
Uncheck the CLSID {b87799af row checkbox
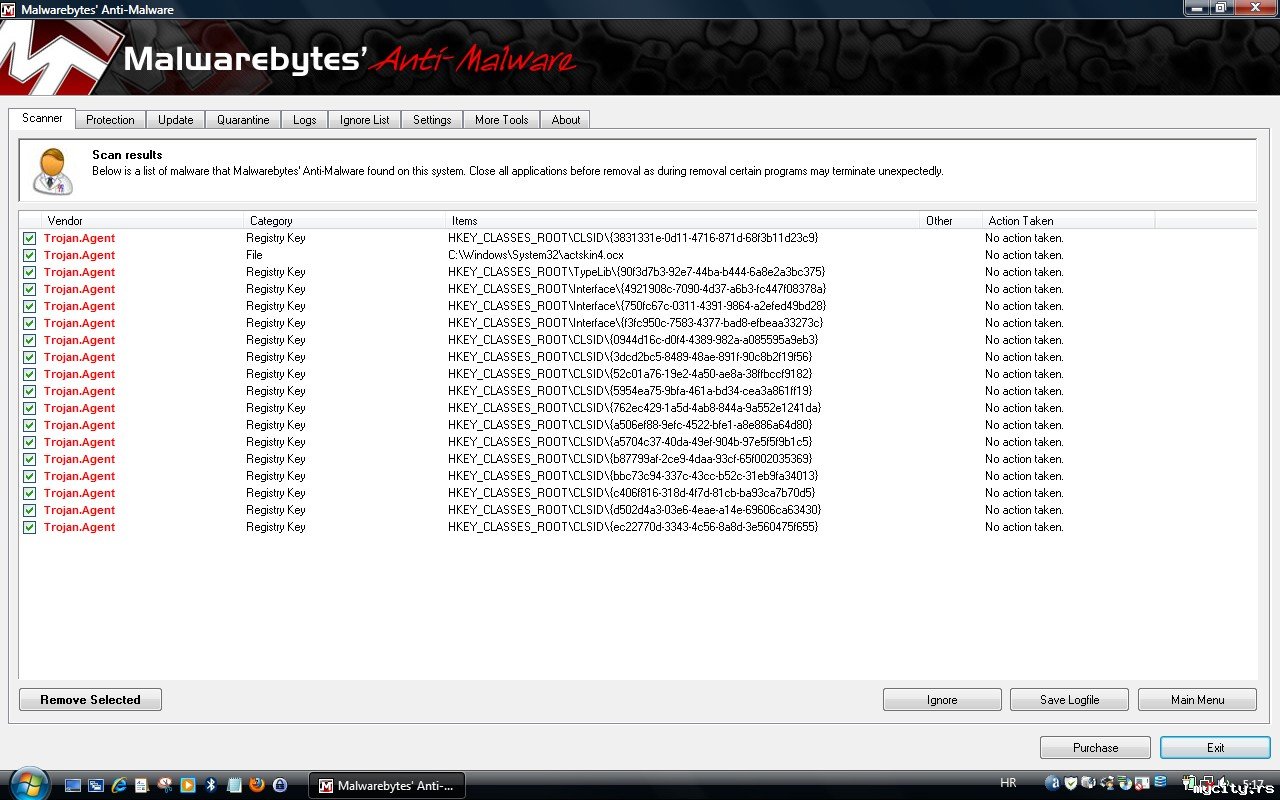30,459
